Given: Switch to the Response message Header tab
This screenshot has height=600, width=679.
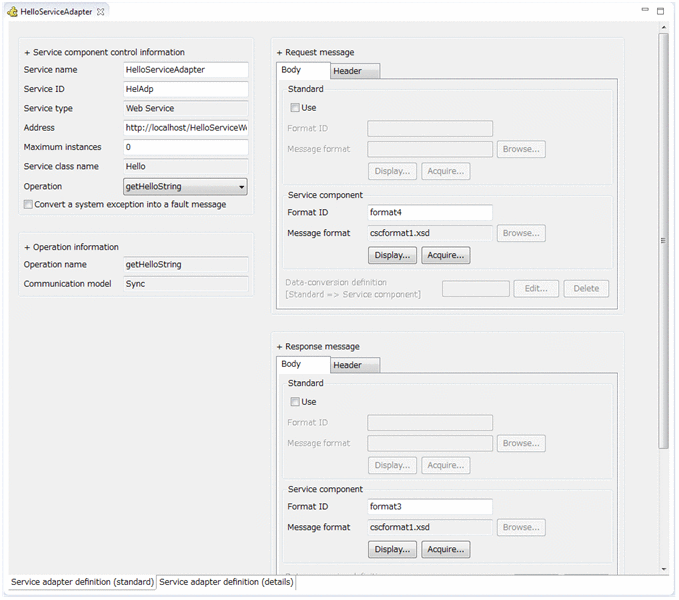Looking at the screenshot, I should (355, 365).
